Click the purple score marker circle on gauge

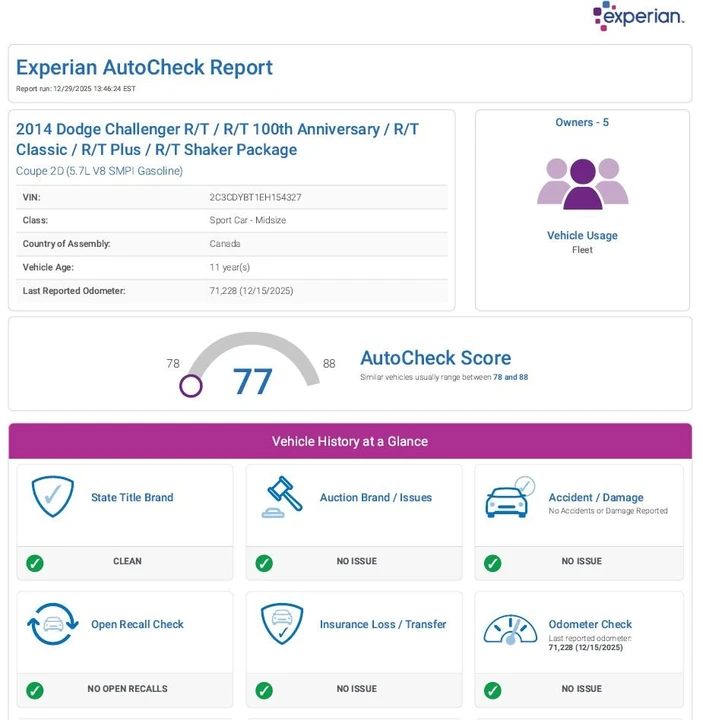point(191,386)
